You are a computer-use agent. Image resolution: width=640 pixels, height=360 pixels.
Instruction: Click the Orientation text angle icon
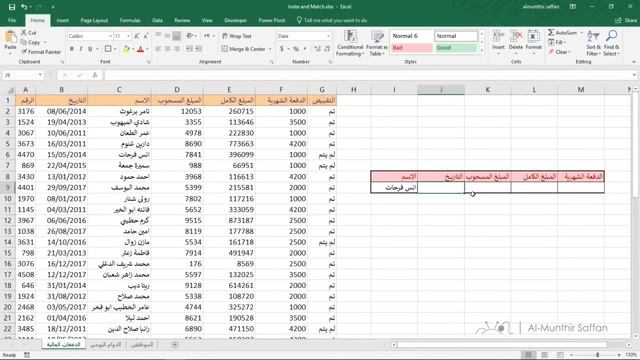pos(190,36)
